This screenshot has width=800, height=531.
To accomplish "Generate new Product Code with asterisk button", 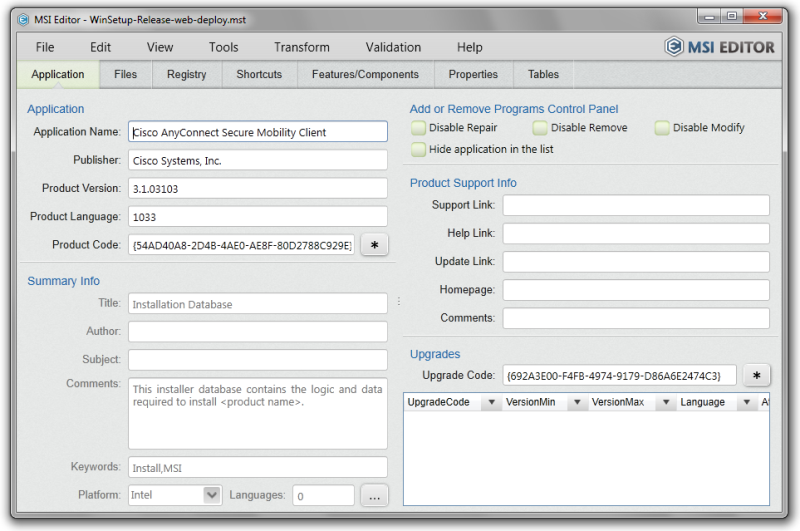I will pyautogui.click(x=374, y=245).
